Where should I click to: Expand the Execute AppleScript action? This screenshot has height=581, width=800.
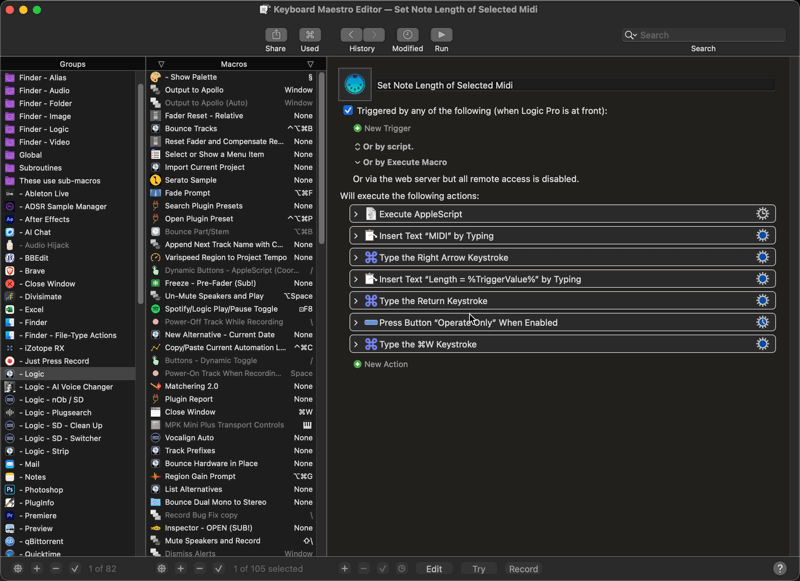[x=356, y=214]
